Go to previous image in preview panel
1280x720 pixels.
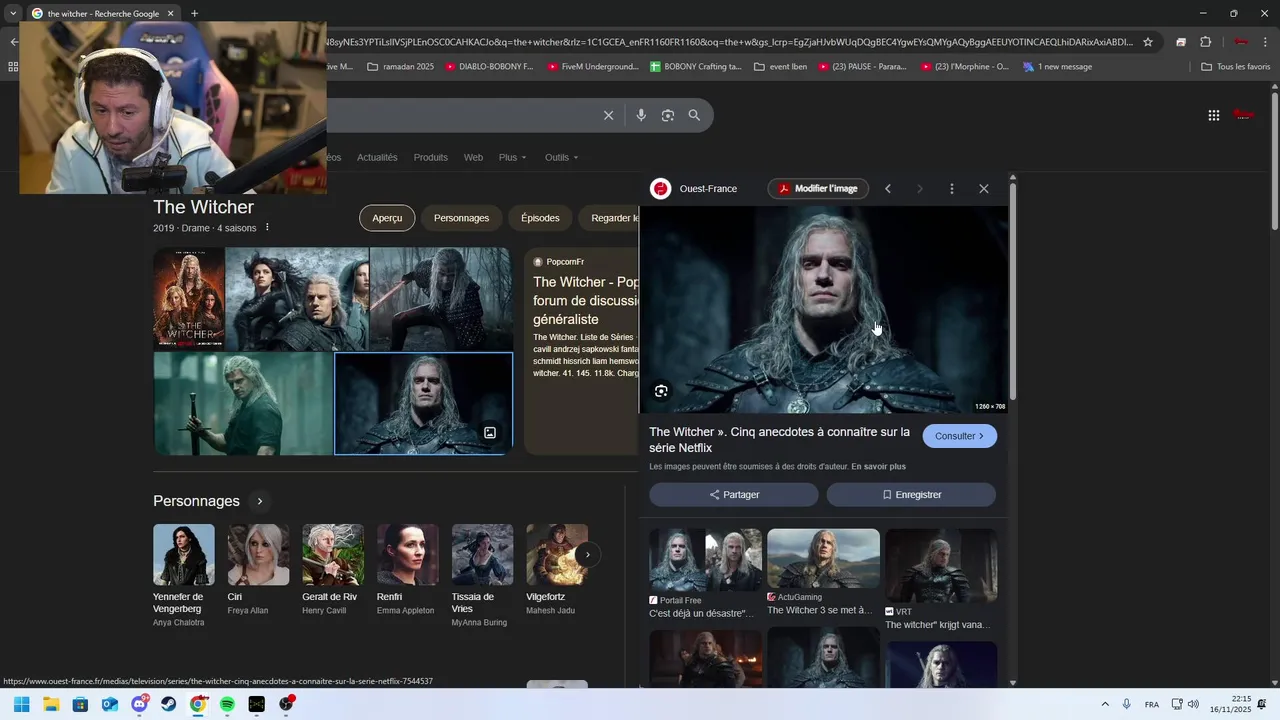coord(887,188)
